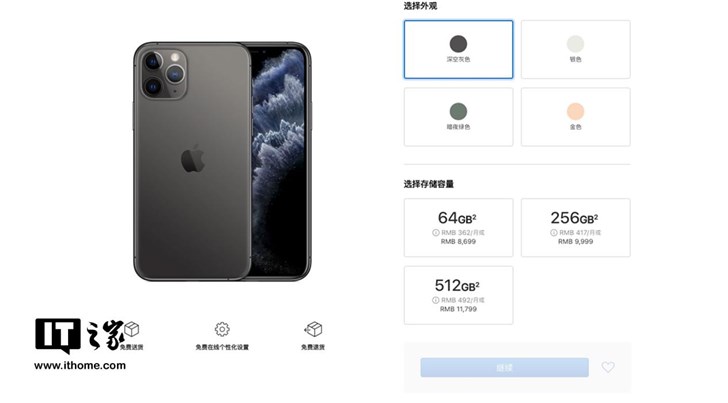Click info icon beside RMB 362 monthly
Viewport: 728px width, 403px height.
(x=436, y=233)
